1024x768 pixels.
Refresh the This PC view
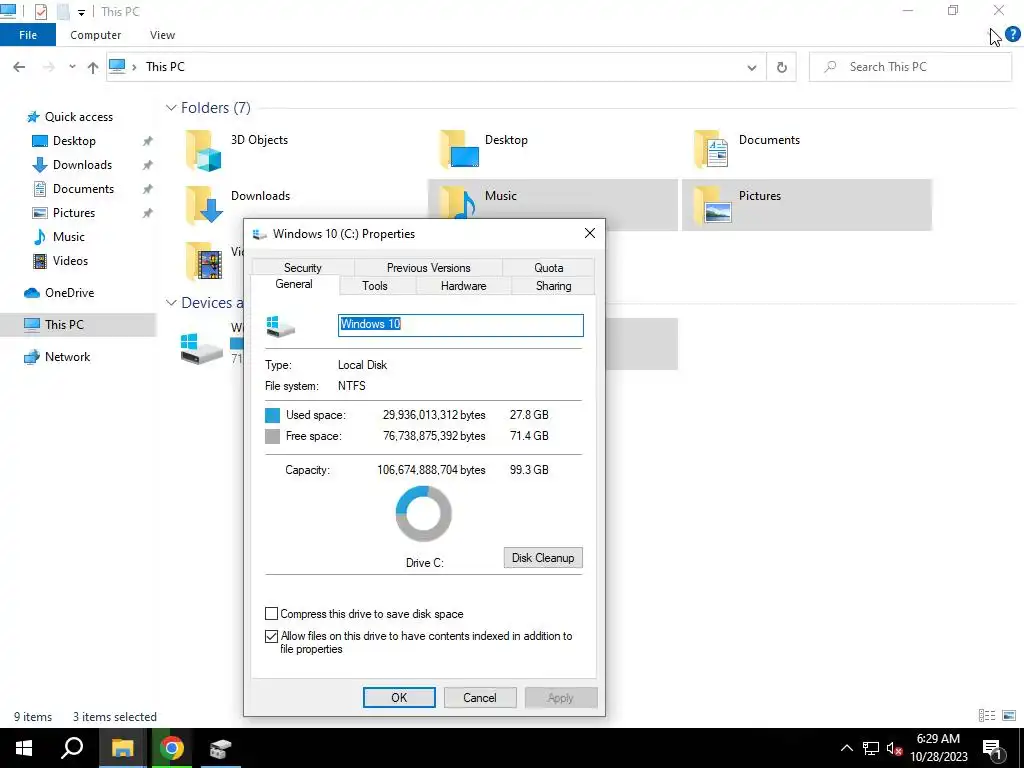coord(781,67)
